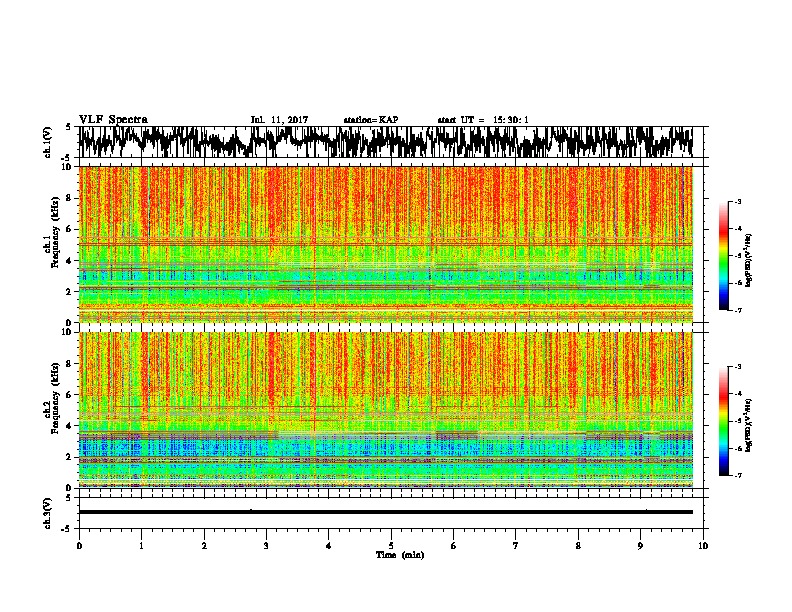The image size is (792, 612).
Task: Click the "Time (min)" x-axis label
Action: pos(400,555)
